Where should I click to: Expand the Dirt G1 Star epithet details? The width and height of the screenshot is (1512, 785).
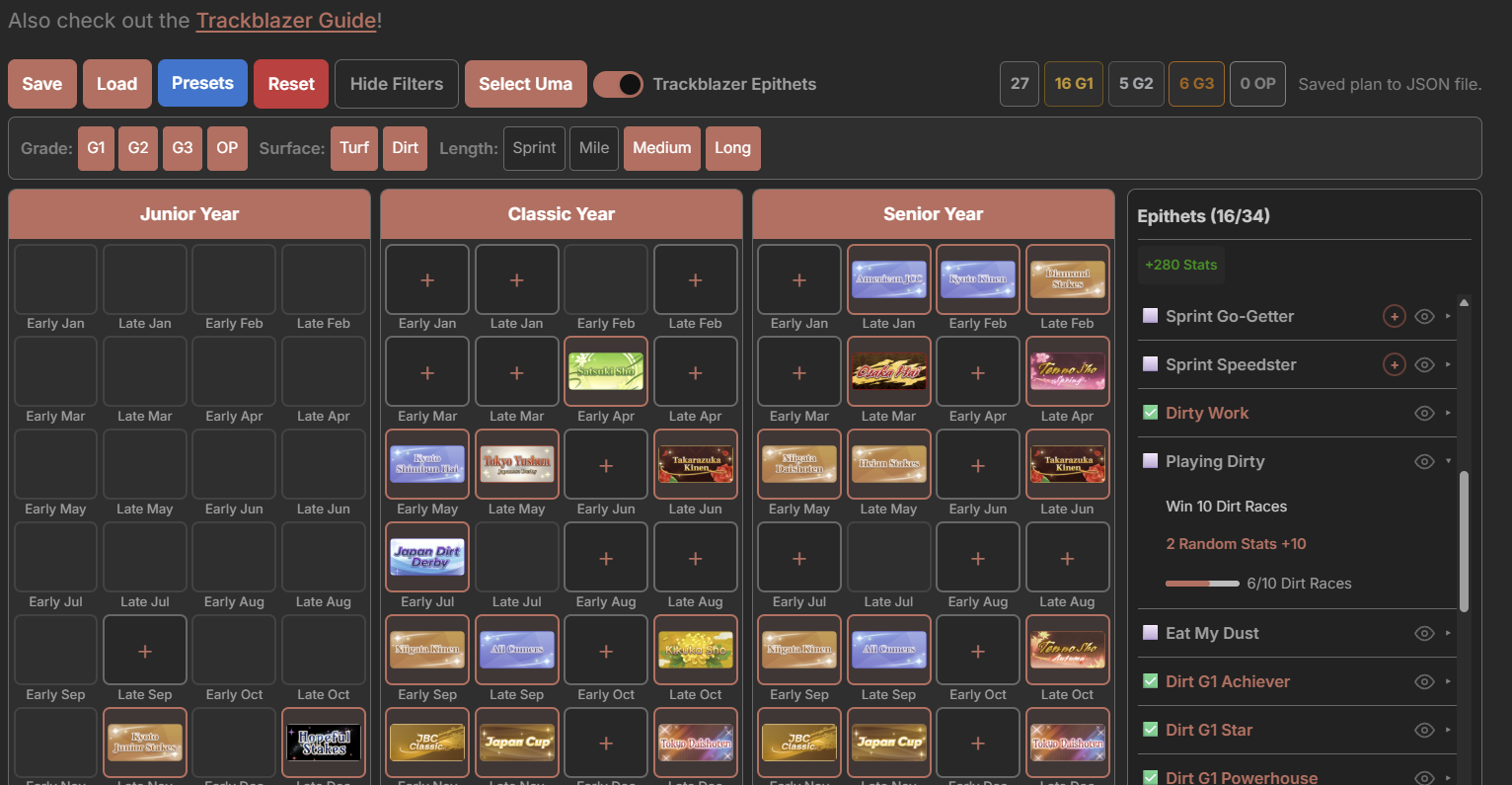pyautogui.click(x=1448, y=730)
